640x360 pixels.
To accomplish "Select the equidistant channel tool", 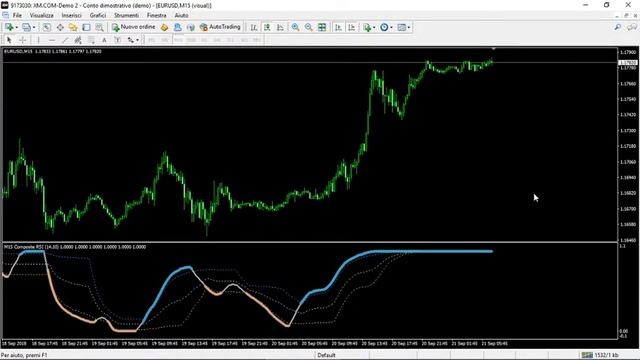I will (78, 40).
